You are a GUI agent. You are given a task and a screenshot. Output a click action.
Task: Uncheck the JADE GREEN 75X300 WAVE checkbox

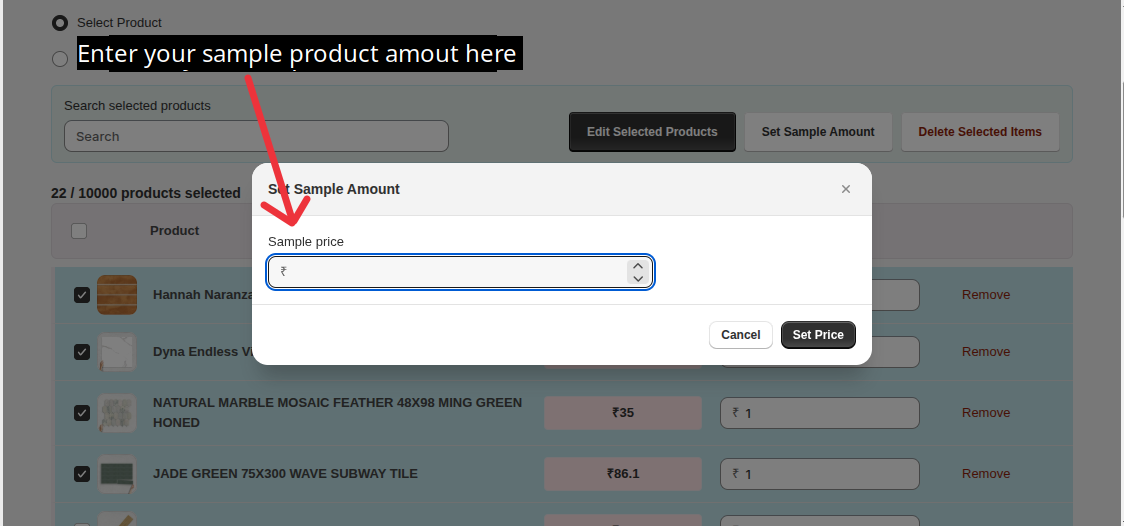click(82, 474)
